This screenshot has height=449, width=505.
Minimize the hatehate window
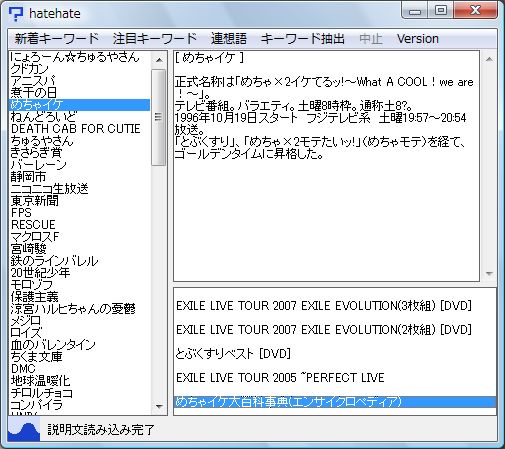(x=415, y=11)
